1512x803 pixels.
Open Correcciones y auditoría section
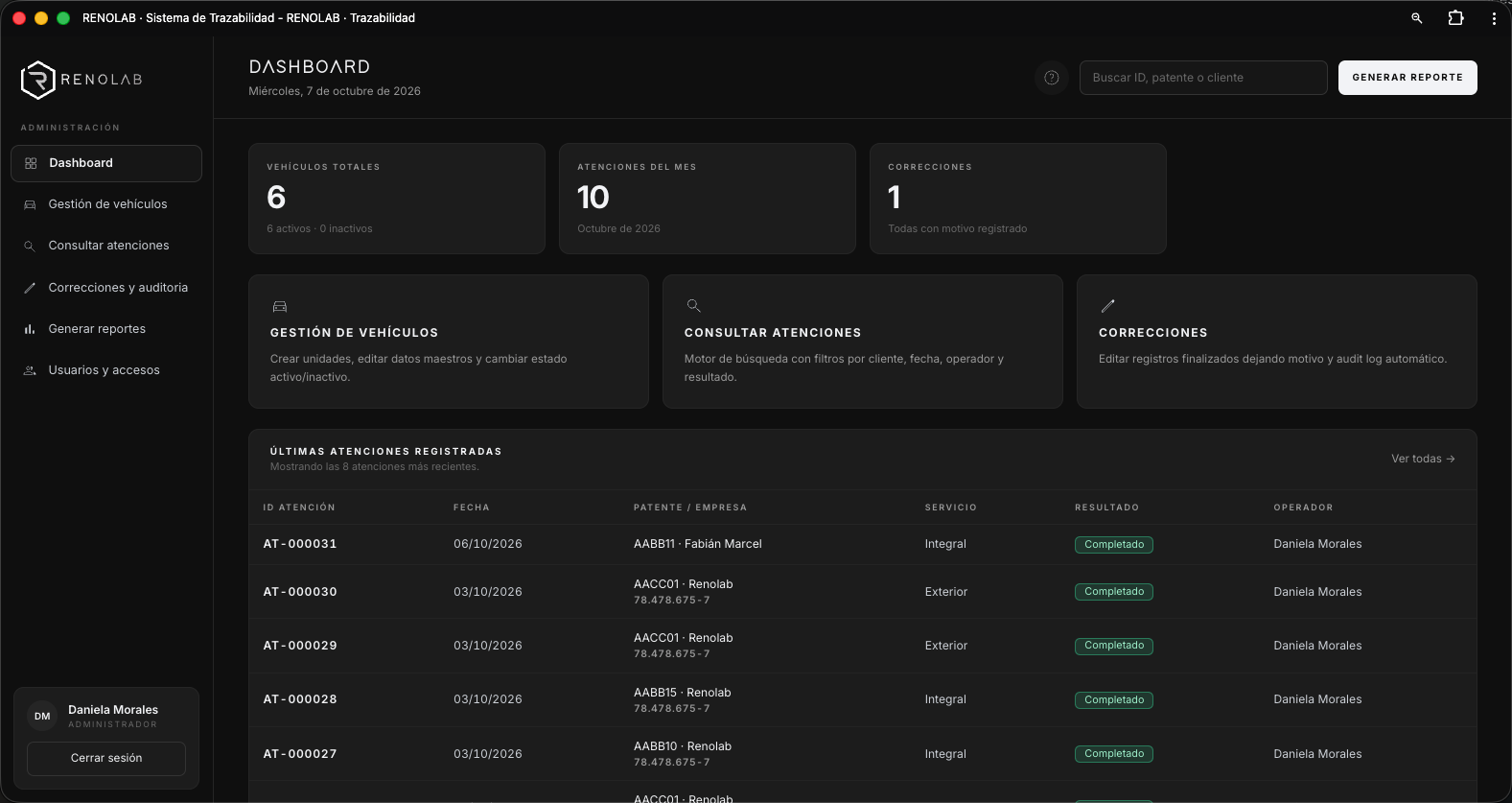[106, 288]
